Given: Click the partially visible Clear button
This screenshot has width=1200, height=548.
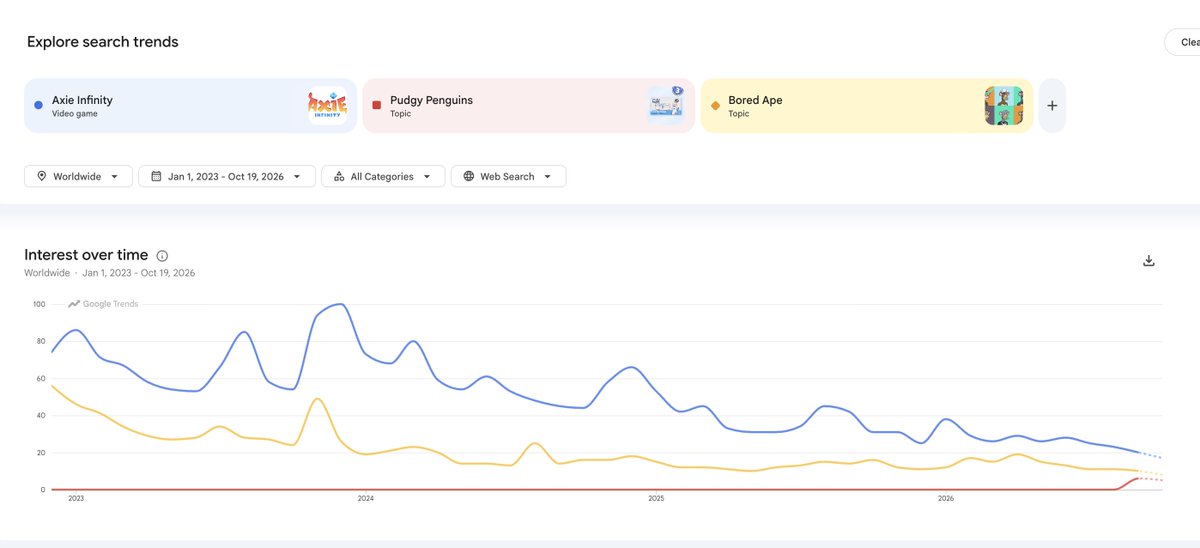Looking at the screenshot, I should click(x=1182, y=42).
